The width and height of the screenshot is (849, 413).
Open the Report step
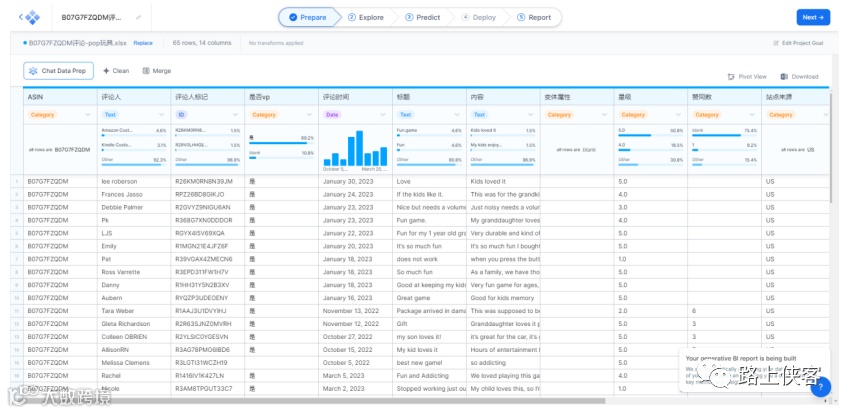coord(534,17)
